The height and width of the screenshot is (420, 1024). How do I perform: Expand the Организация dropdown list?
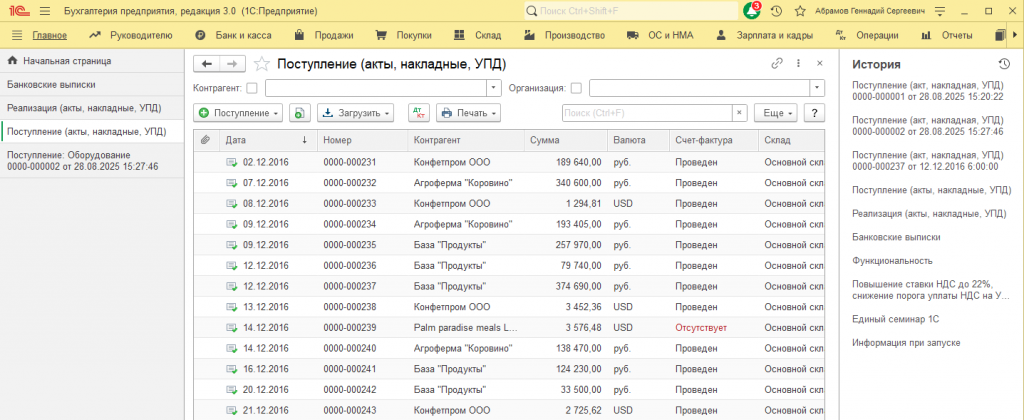(818, 88)
